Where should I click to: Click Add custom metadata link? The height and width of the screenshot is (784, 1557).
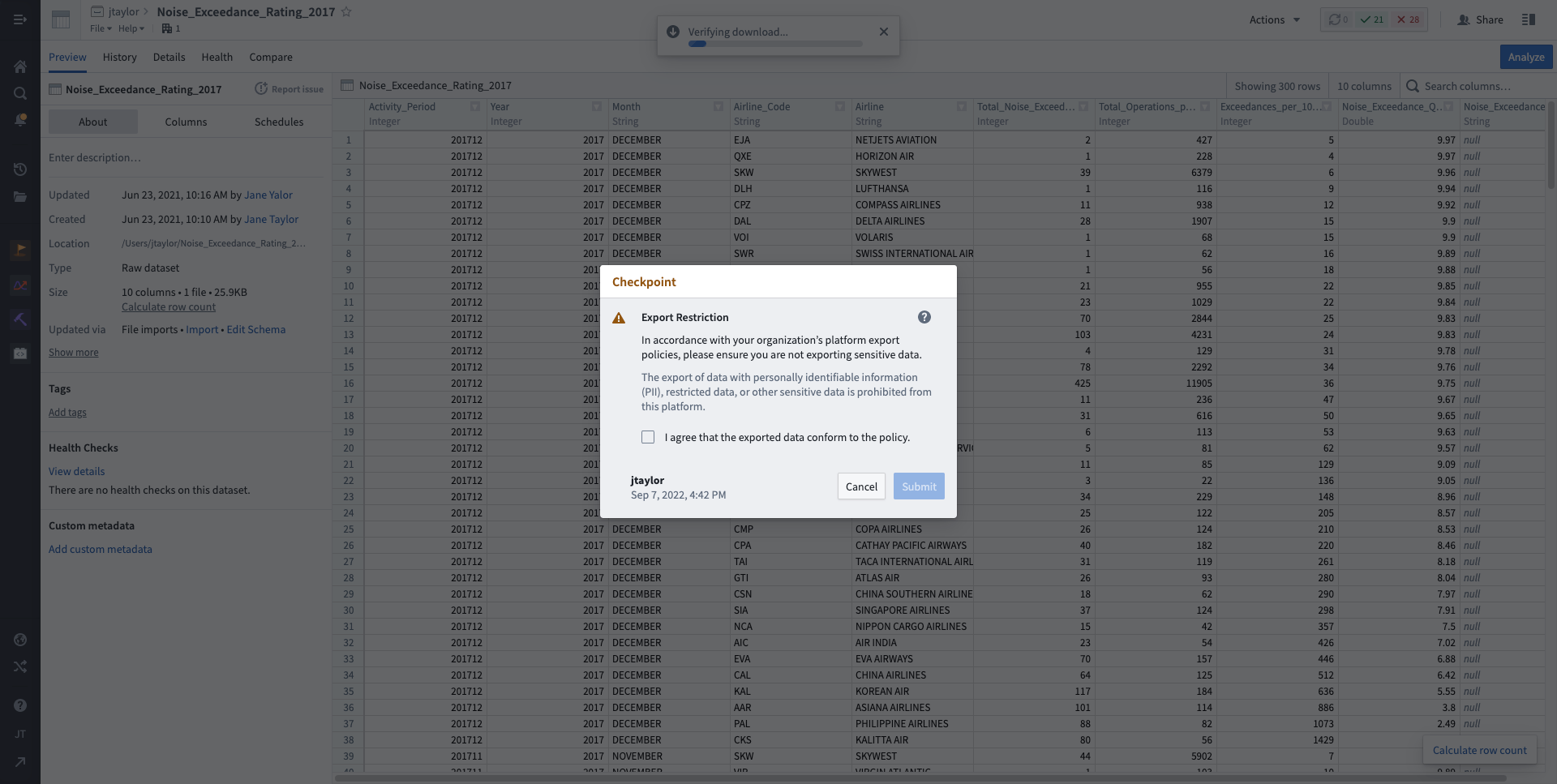point(101,549)
